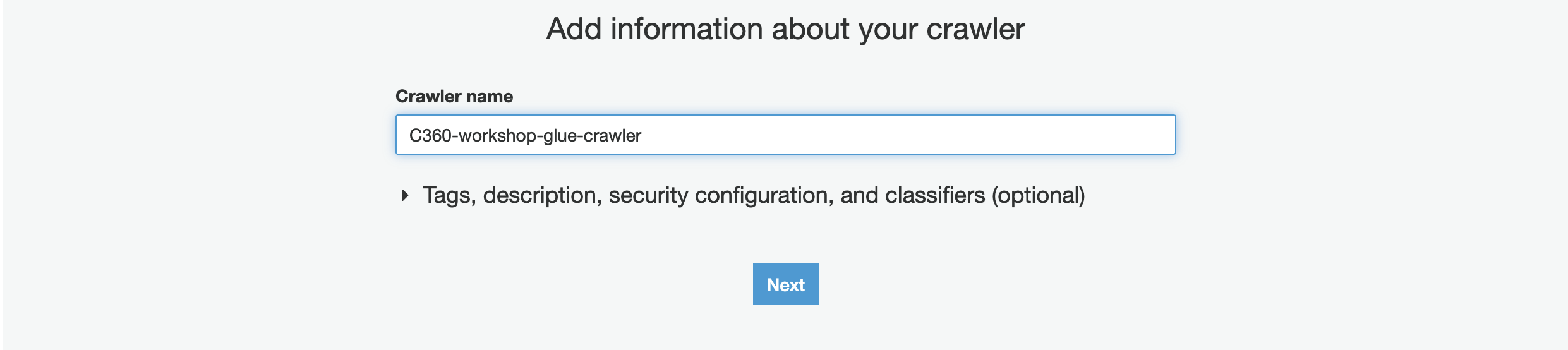Expand Tags, description, security configuration section

[753, 195]
